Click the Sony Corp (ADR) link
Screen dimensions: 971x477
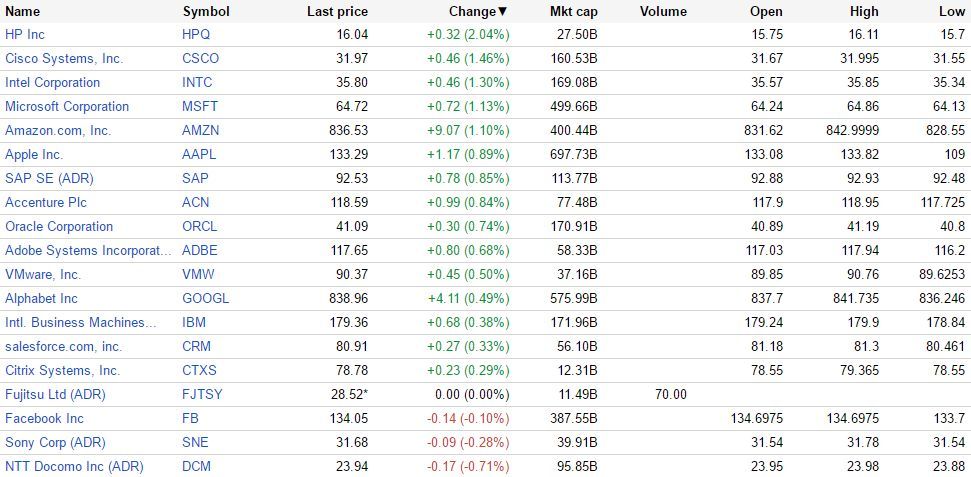pyautogui.click(x=55, y=442)
